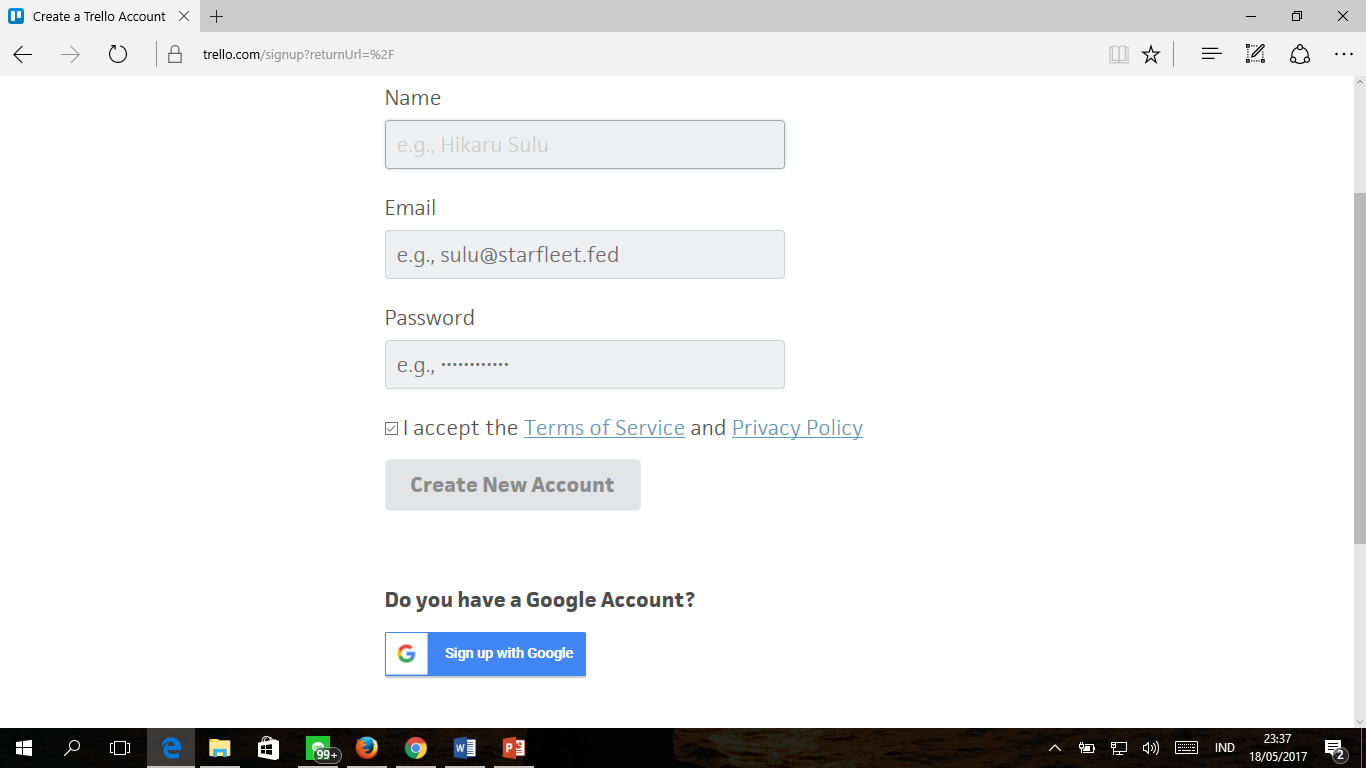1366x768 pixels.
Task: Focus the Password input field
Action: pyautogui.click(x=585, y=365)
